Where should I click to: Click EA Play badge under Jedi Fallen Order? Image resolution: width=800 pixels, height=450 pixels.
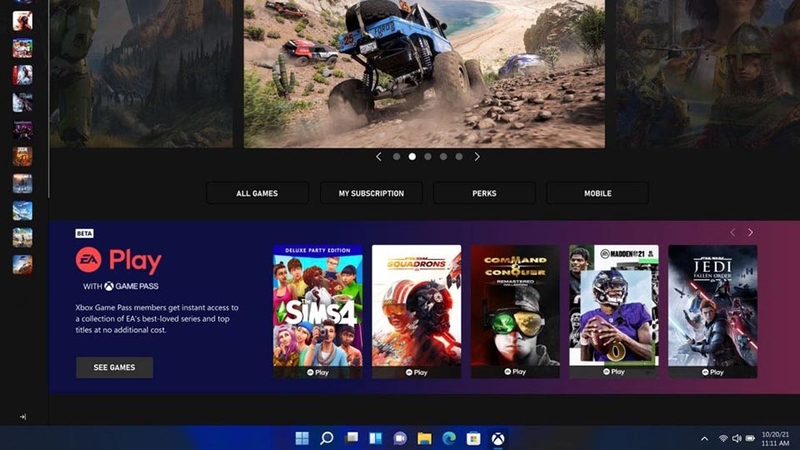pyautogui.click(x=713, y=372)
